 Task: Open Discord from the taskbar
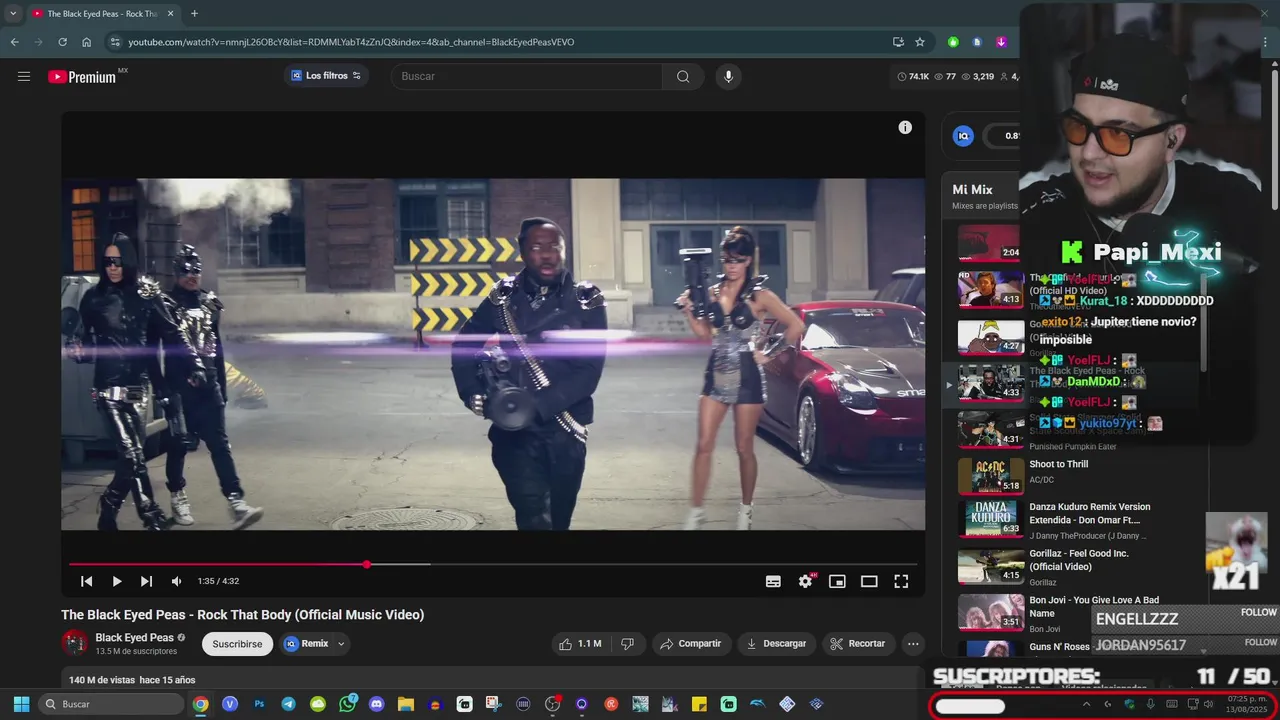click(376, 704)
